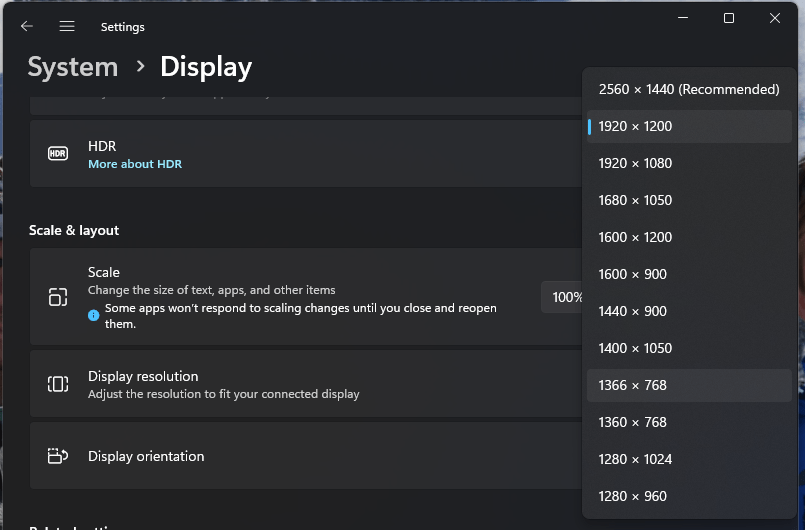Open the HDR settings row
The height and width of the screenshot is (530, 805).
[306, 154]
